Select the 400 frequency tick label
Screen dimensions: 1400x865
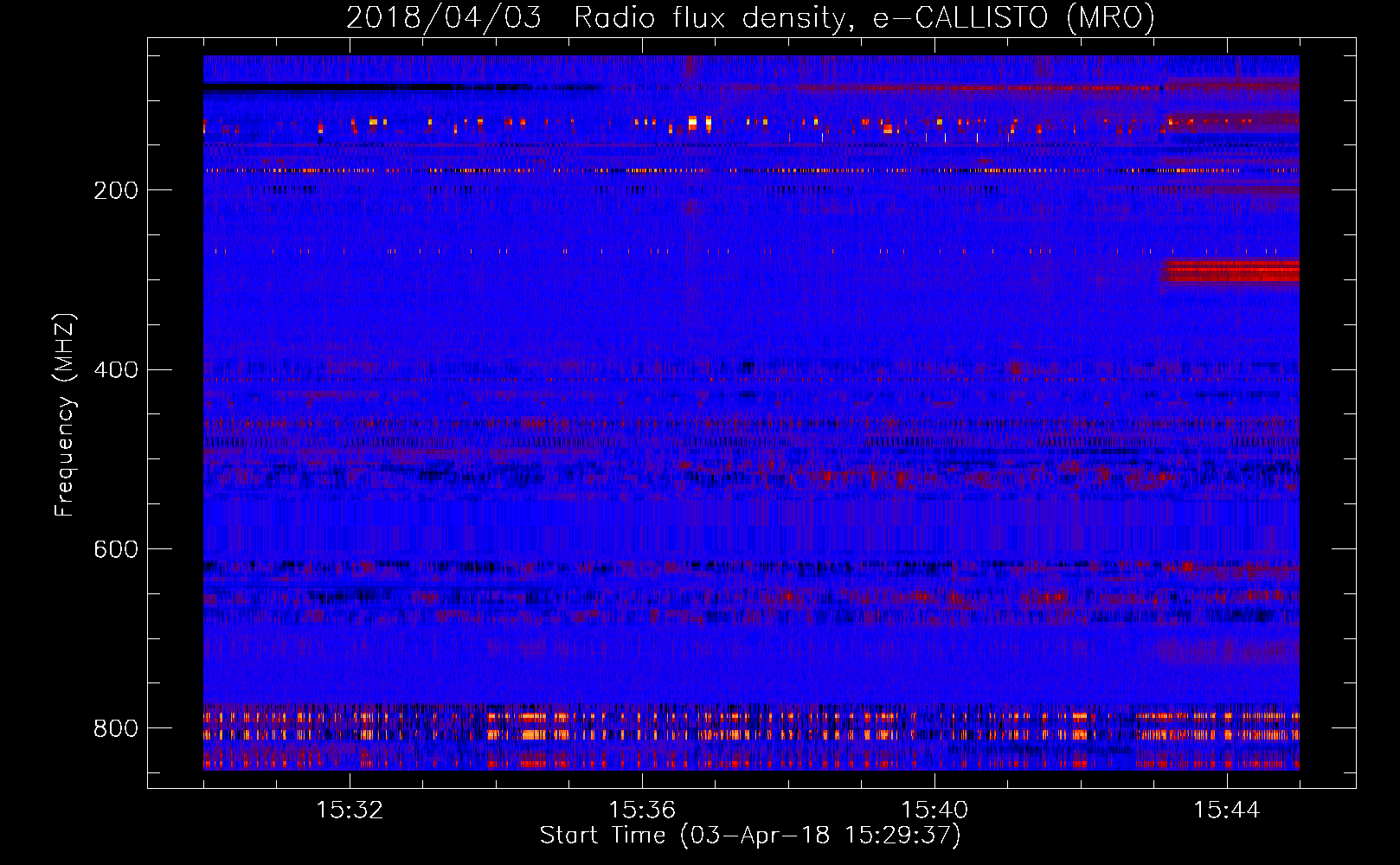(116, 370)
